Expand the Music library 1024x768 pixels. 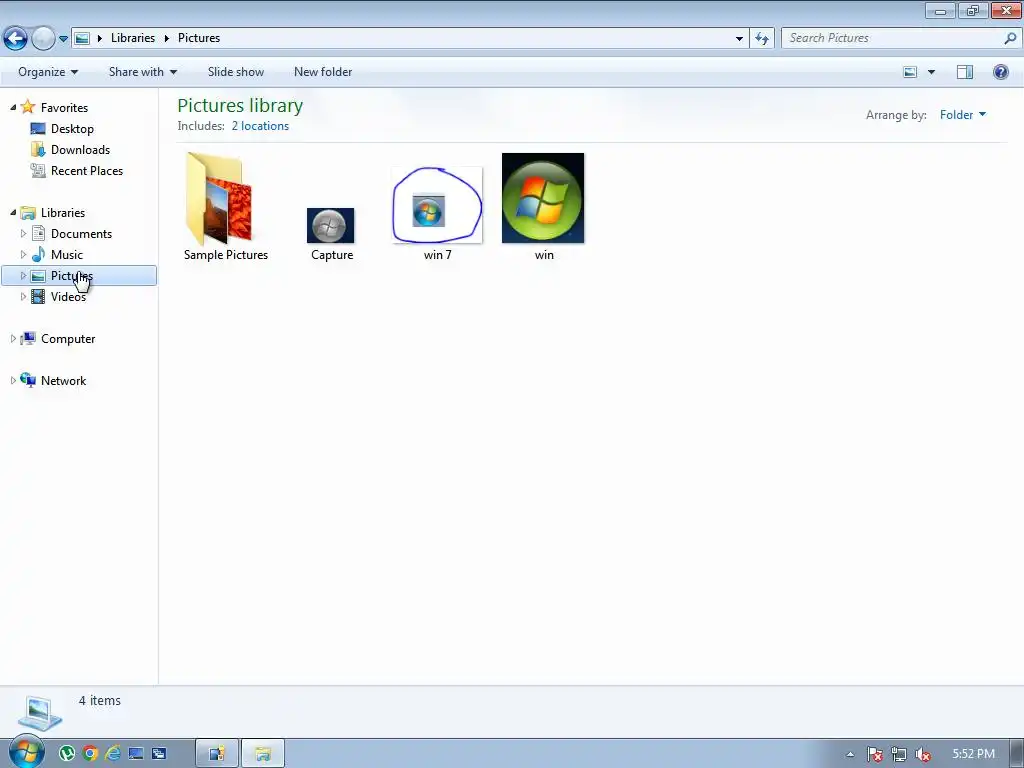24,254
